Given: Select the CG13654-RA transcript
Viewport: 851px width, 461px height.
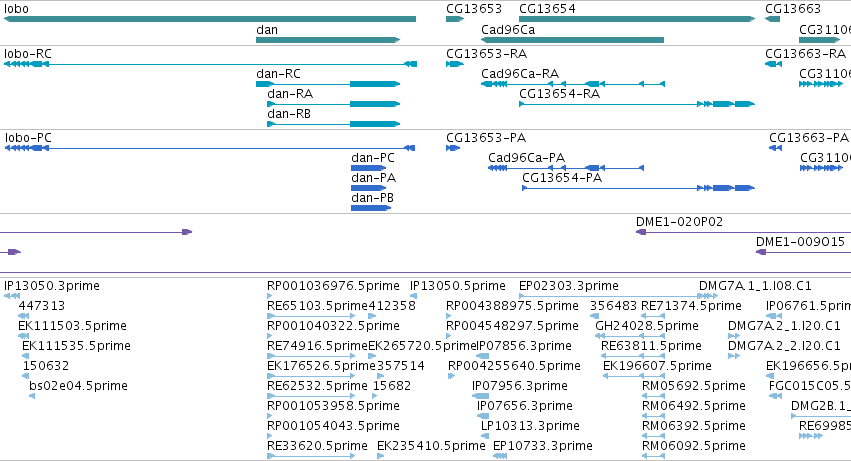Looking at the screenshot, I should click(x=637, y=104).
